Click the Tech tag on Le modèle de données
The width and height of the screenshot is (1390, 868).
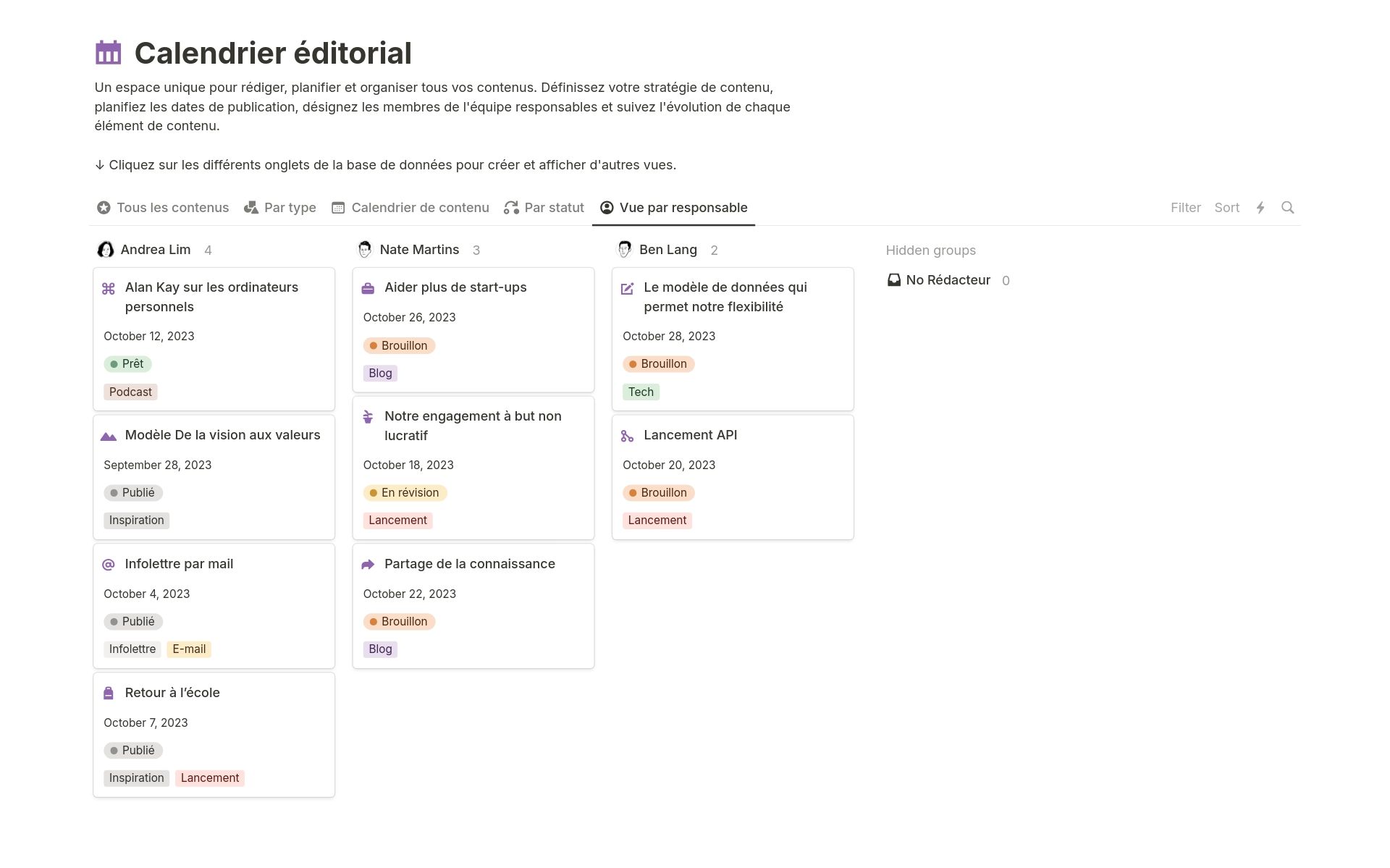click(641, 392)
